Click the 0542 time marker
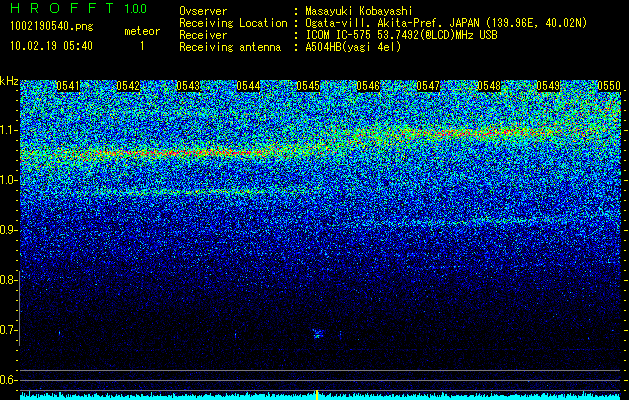The width and height of the screenshot is (629, 400). pos(128,86)
